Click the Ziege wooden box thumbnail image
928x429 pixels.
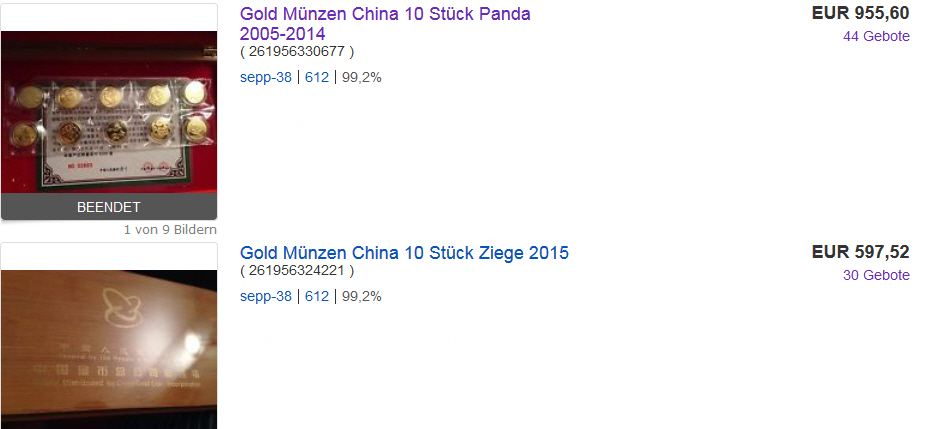coord(109,350)
